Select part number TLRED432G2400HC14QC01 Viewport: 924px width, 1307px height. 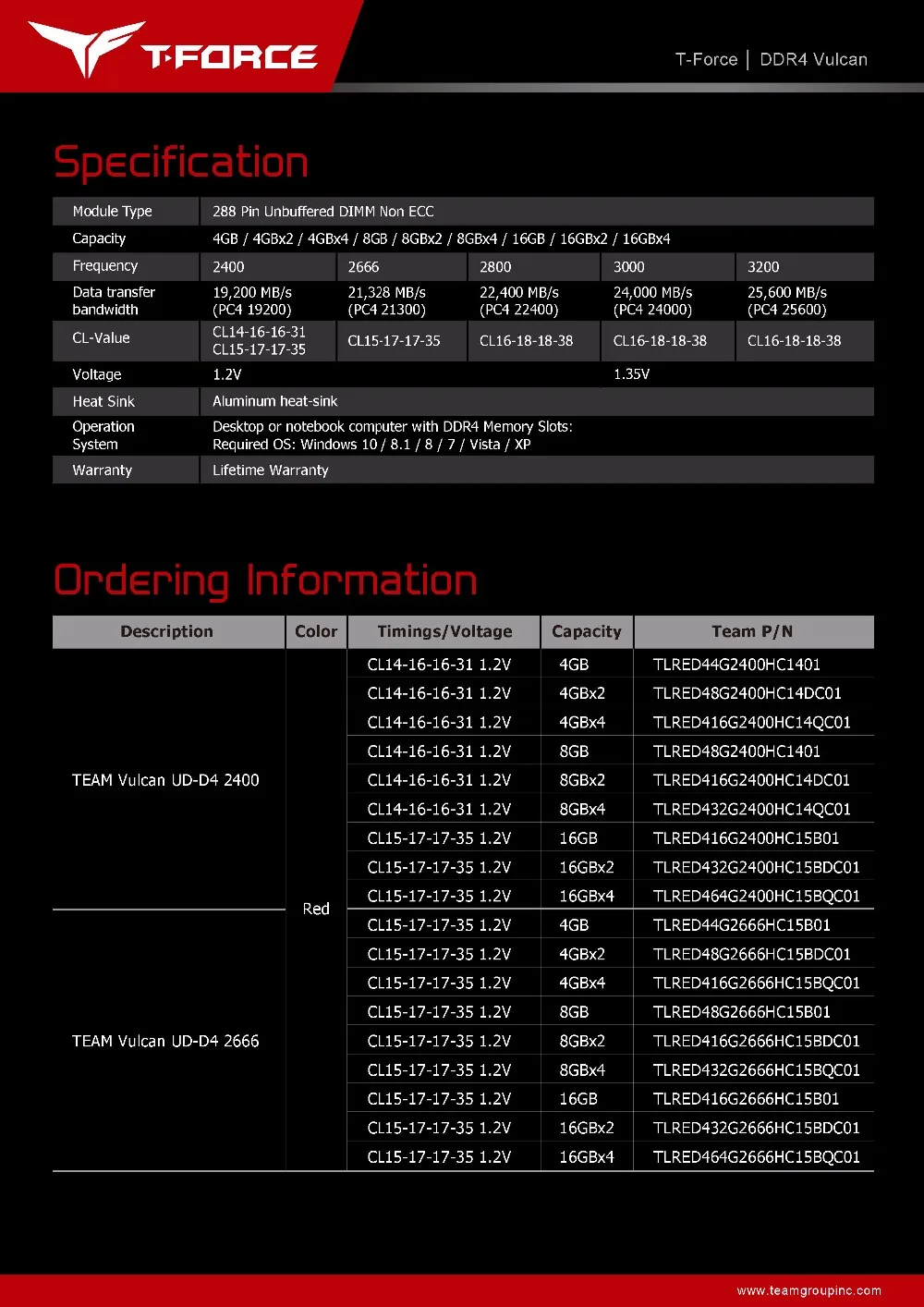(752, 809)
